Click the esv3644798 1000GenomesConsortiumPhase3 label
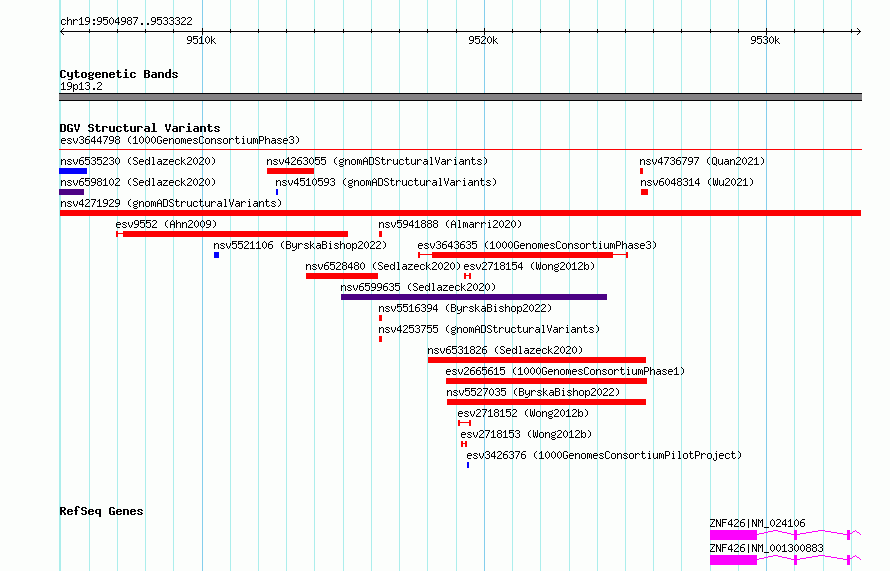 click(180, 140)
